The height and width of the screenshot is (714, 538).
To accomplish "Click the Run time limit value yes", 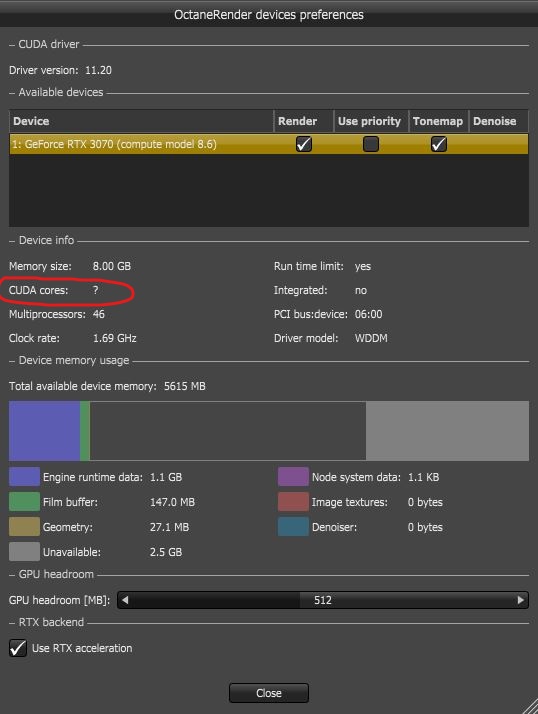I will click(363, 266).
